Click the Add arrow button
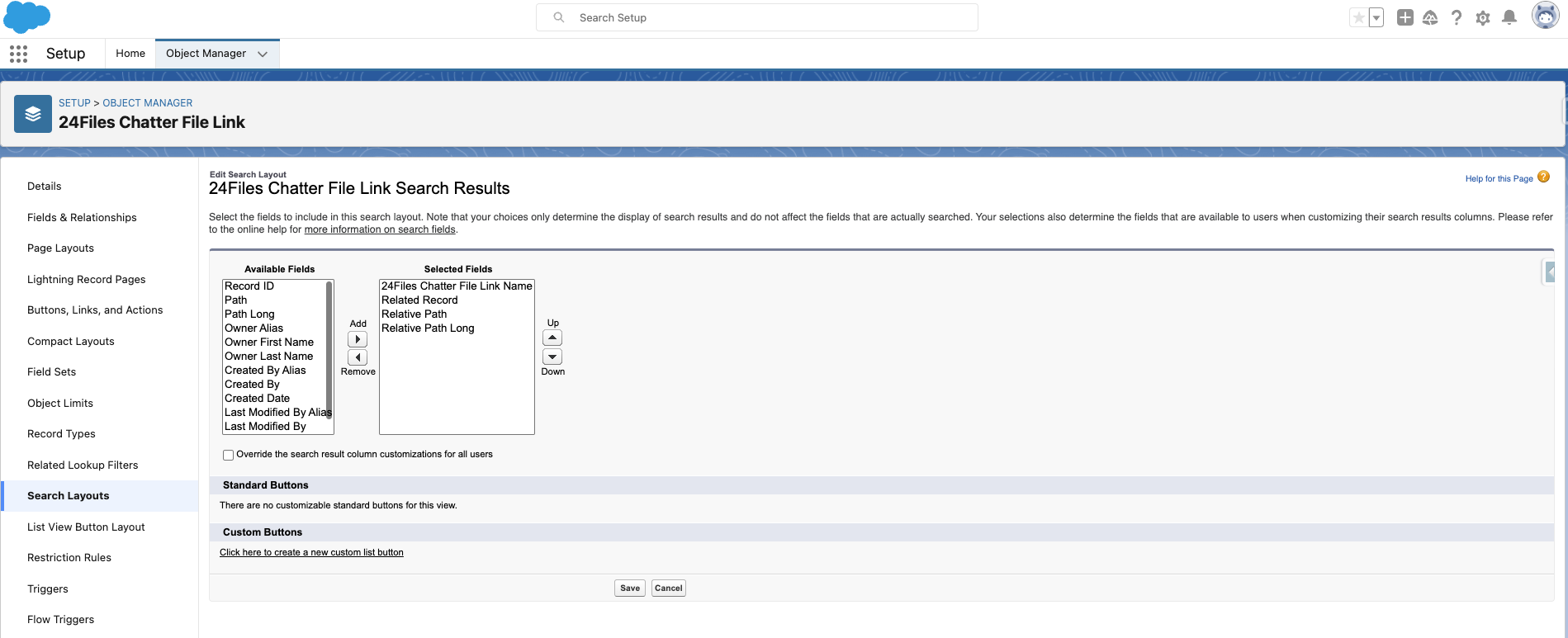This screenshot has width=1568, height=638. click(x=358, y=339)
